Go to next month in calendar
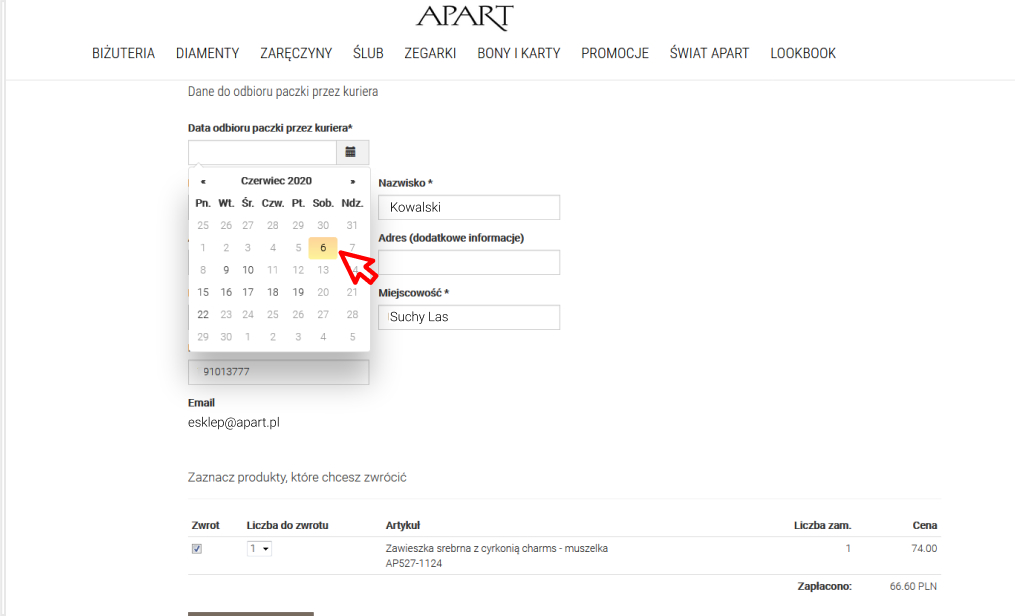The height and width of the screenshot is (616, 1015). [352, 182]
